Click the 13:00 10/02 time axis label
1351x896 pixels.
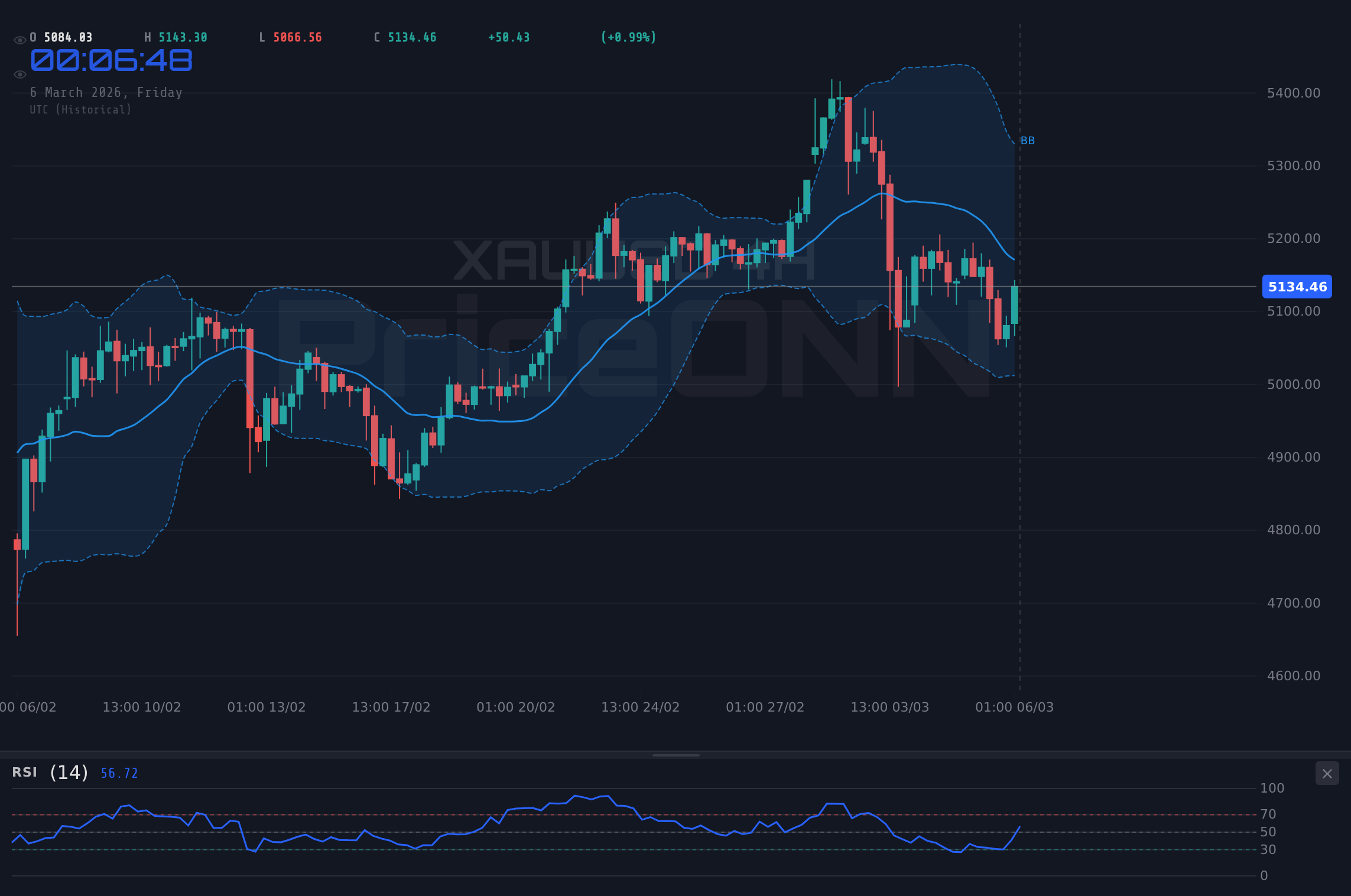[x=142, y=707]
